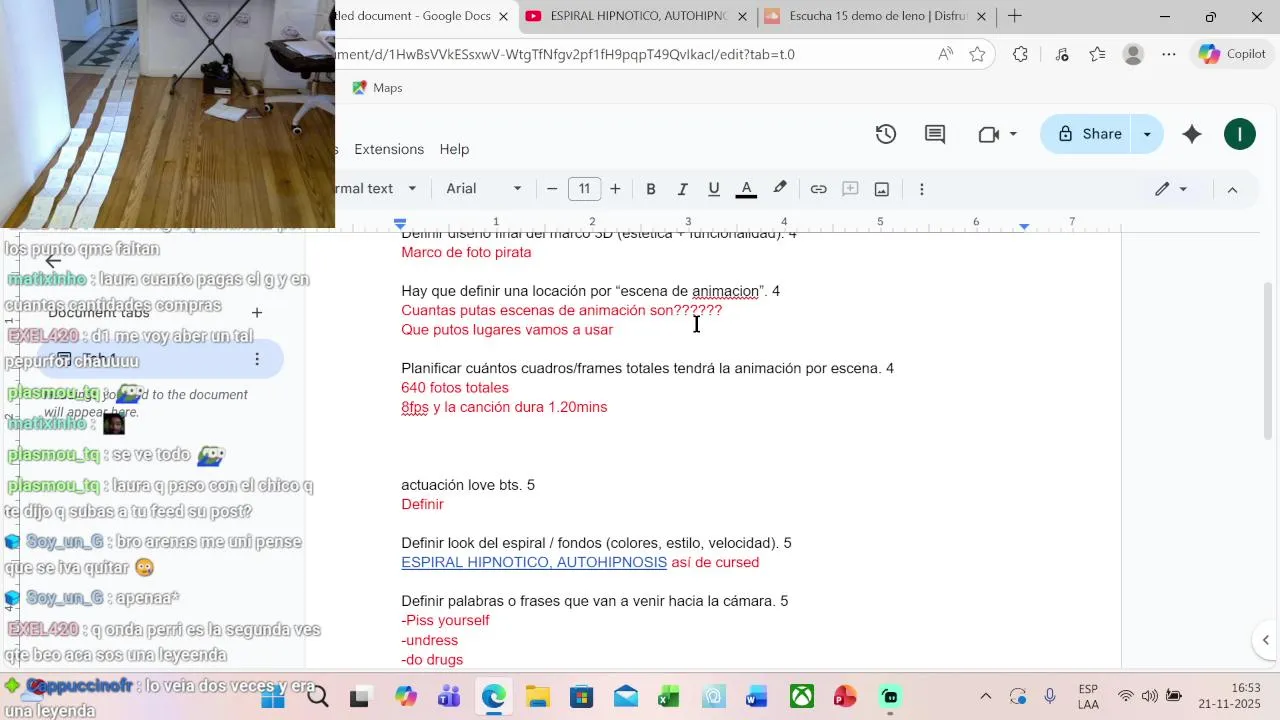Viewport: 1280px width, 720px height.
Task: Click the first line indent ruler marker
Action: pyautogui.click(x=400, y=220)
